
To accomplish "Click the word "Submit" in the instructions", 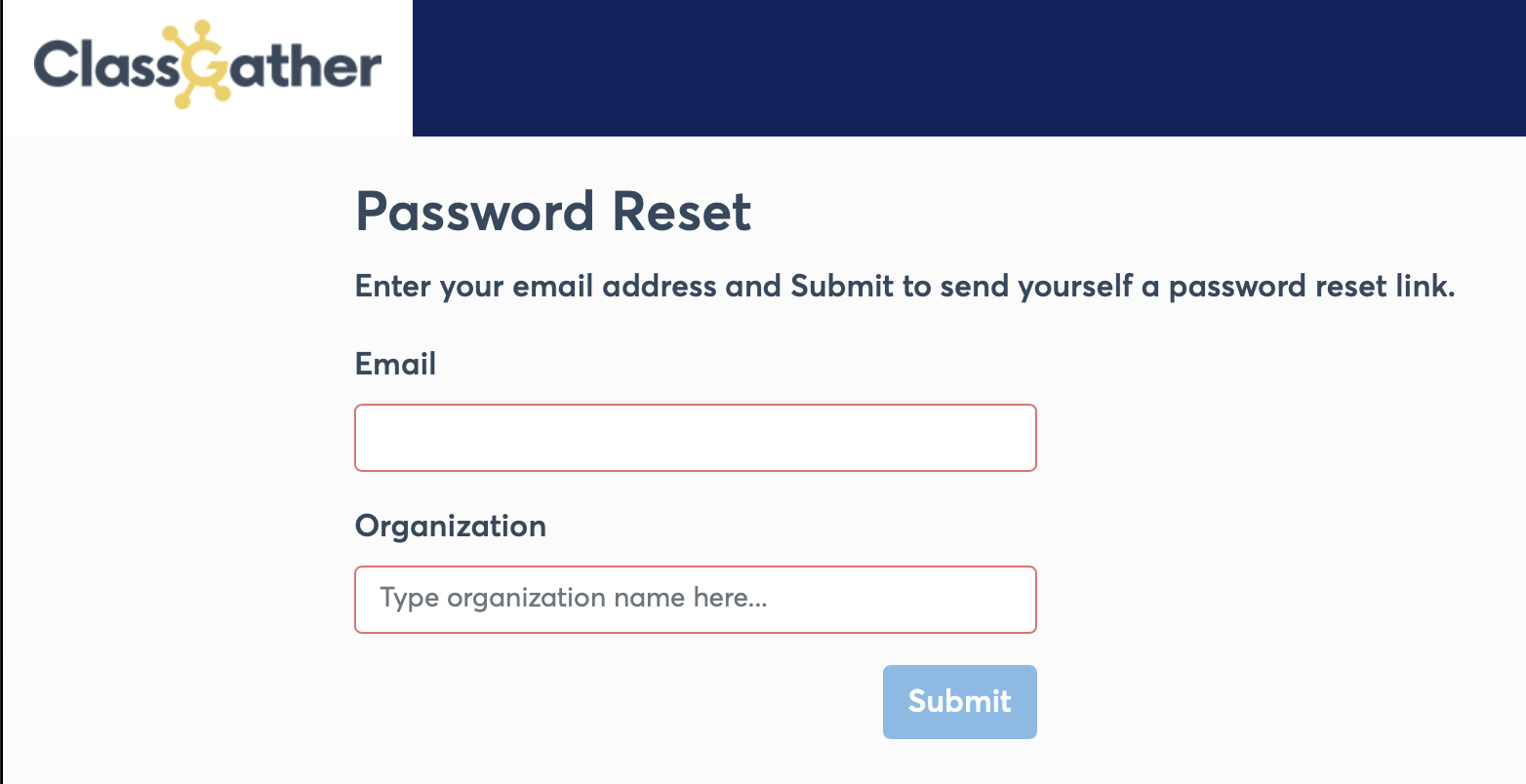I will coord(841,287).
